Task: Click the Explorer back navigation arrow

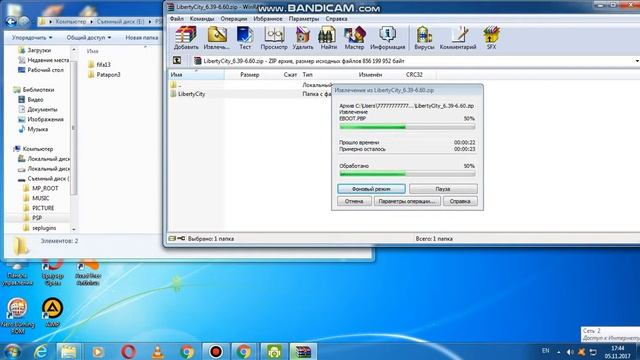Action: (x=11, y=21)
